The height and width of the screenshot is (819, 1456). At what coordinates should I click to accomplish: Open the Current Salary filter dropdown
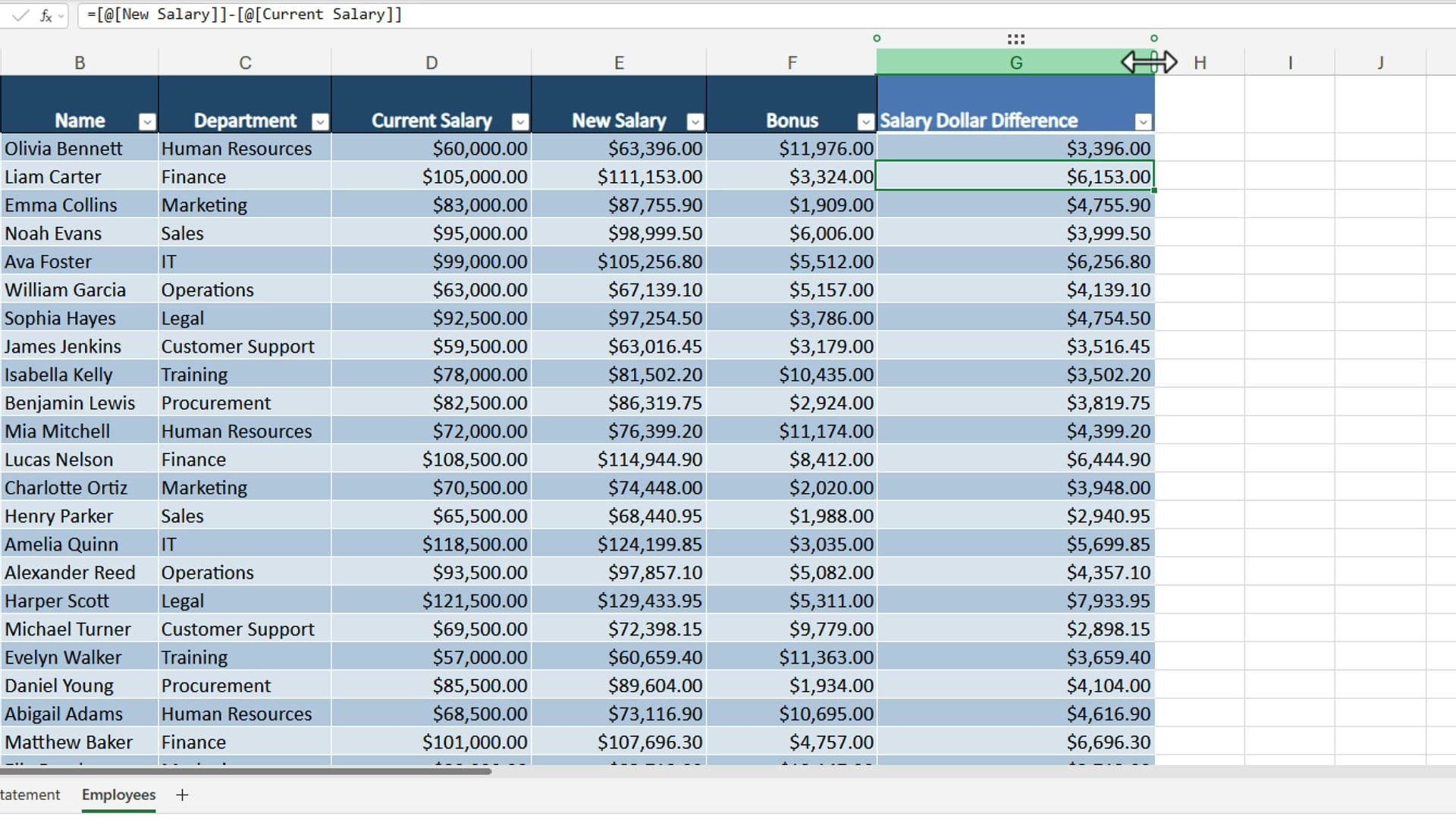point(519,121)
